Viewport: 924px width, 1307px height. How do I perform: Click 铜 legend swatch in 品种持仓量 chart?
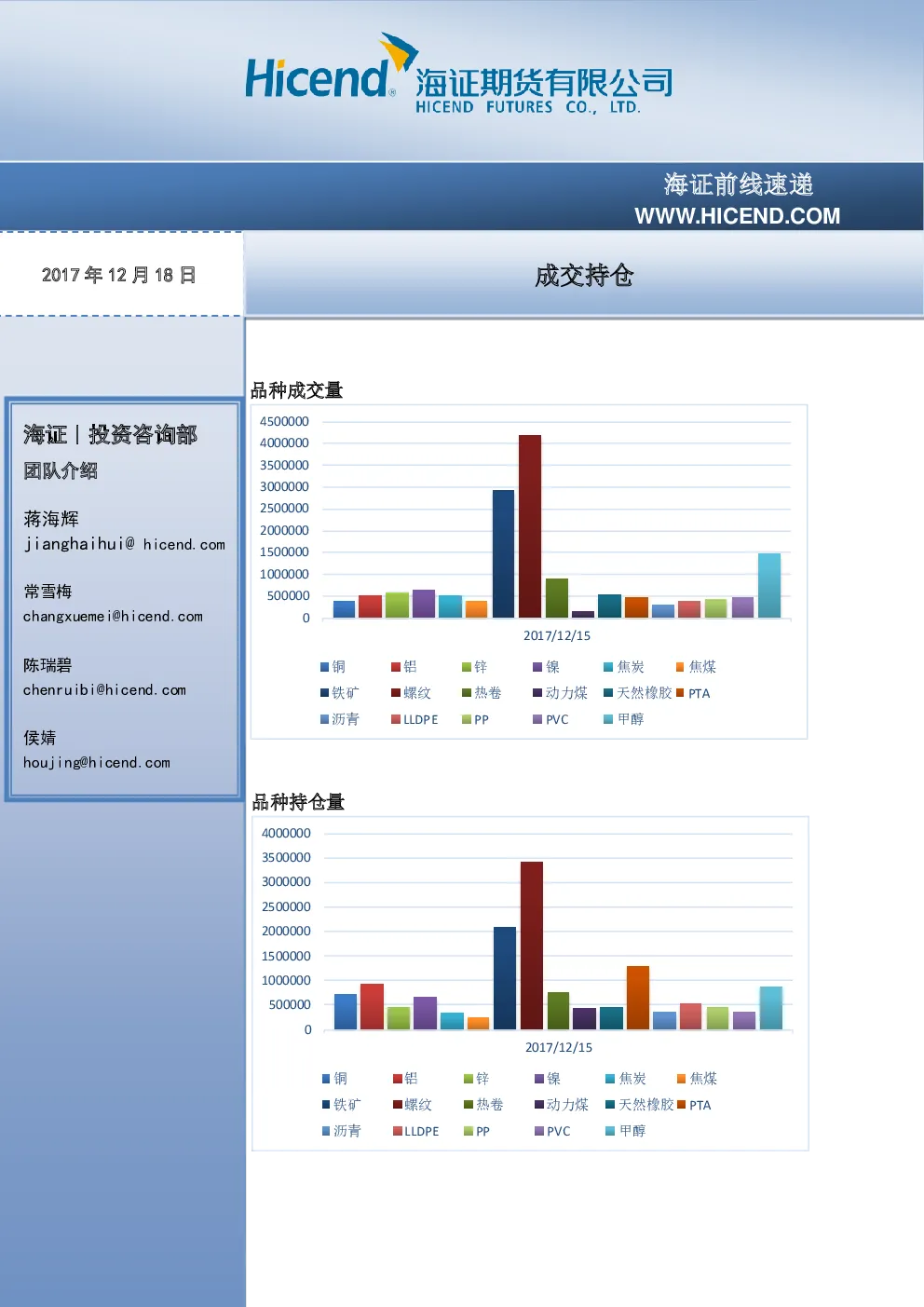click(x=327, y=1079)
